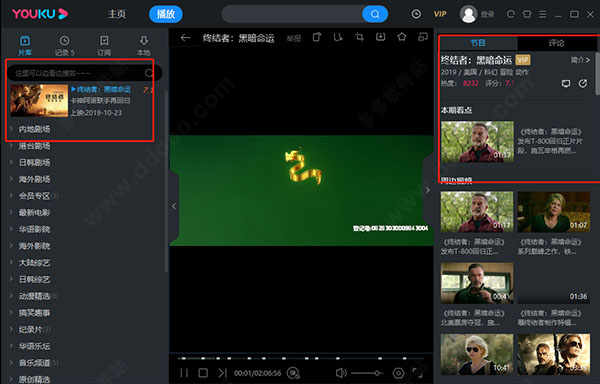The width and height of the screenshot is (600, 384).
Task: Click the video progress bar
Action: (301, 358)
